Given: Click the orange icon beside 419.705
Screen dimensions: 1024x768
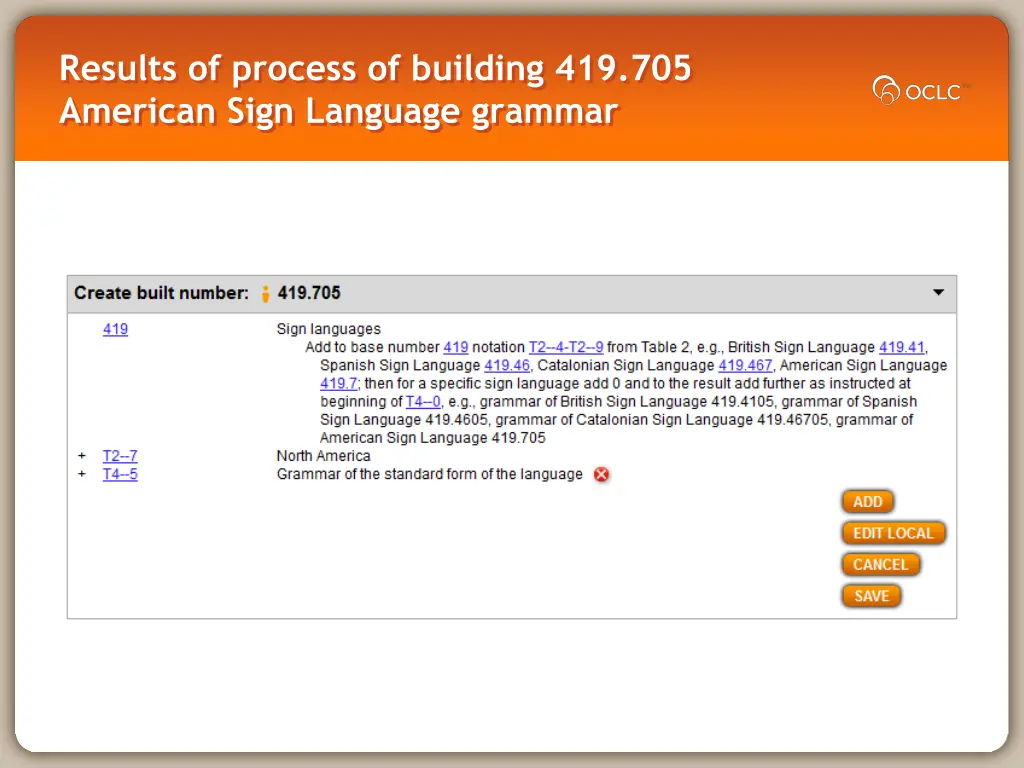Looking at the screenshot, I should [265, 294].
